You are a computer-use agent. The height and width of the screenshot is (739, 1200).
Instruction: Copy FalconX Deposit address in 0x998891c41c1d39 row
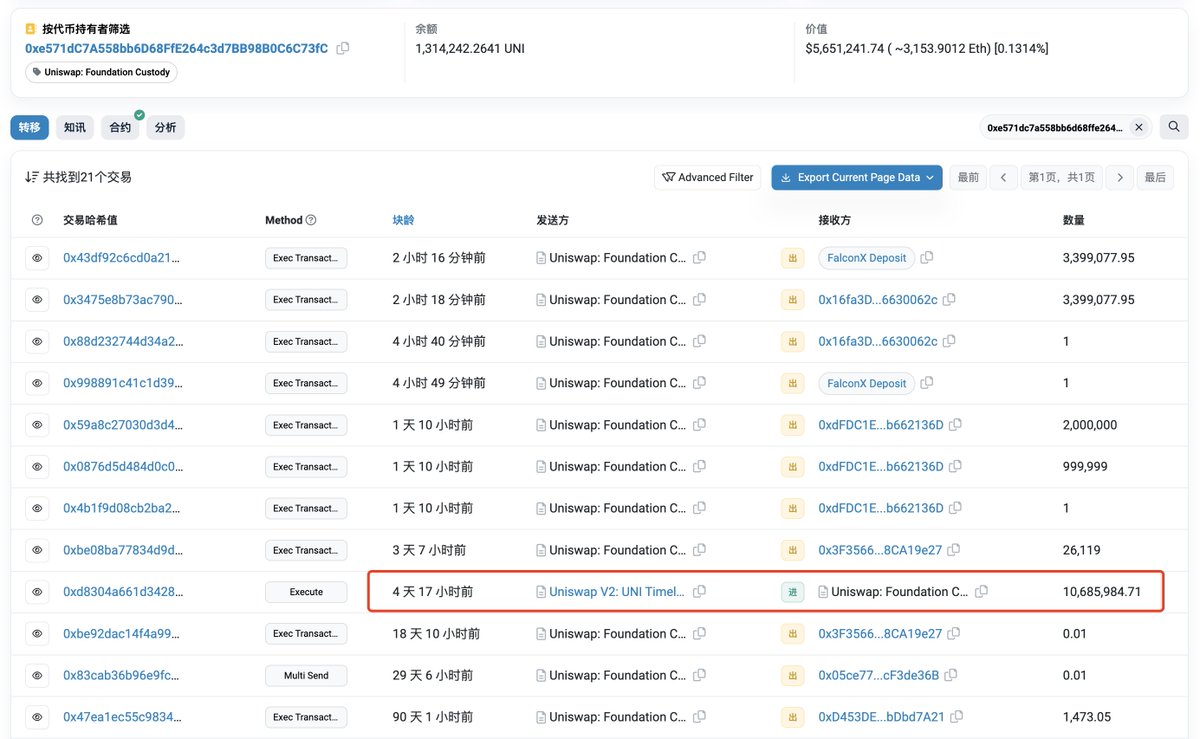pos(927,383)
